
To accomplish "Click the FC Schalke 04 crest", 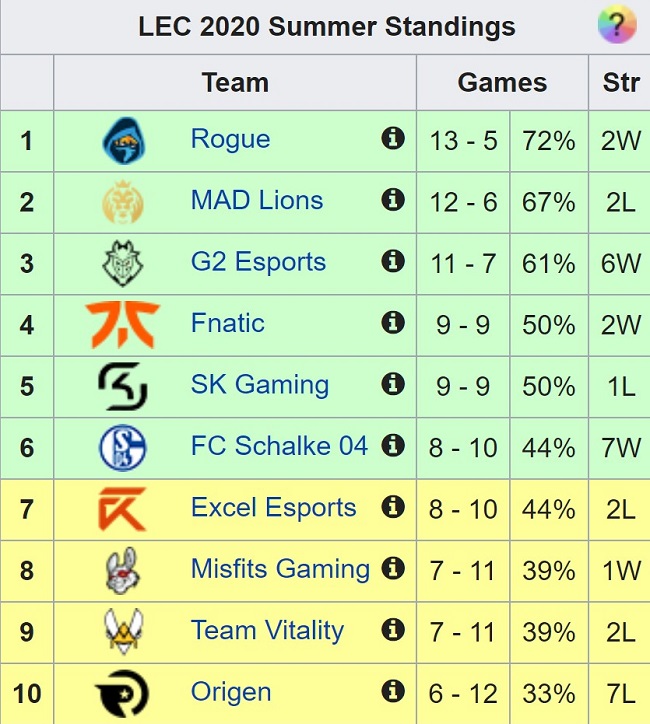I will click(x=123, y=448).
